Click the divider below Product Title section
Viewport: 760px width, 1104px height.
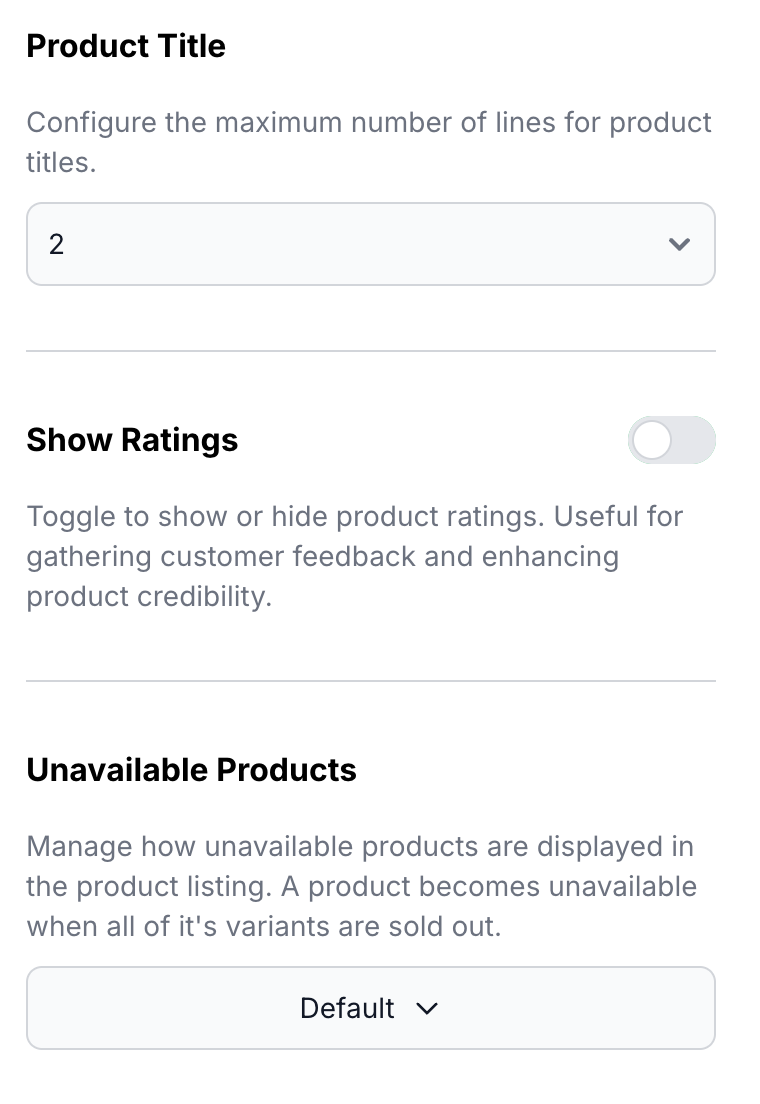370,351
